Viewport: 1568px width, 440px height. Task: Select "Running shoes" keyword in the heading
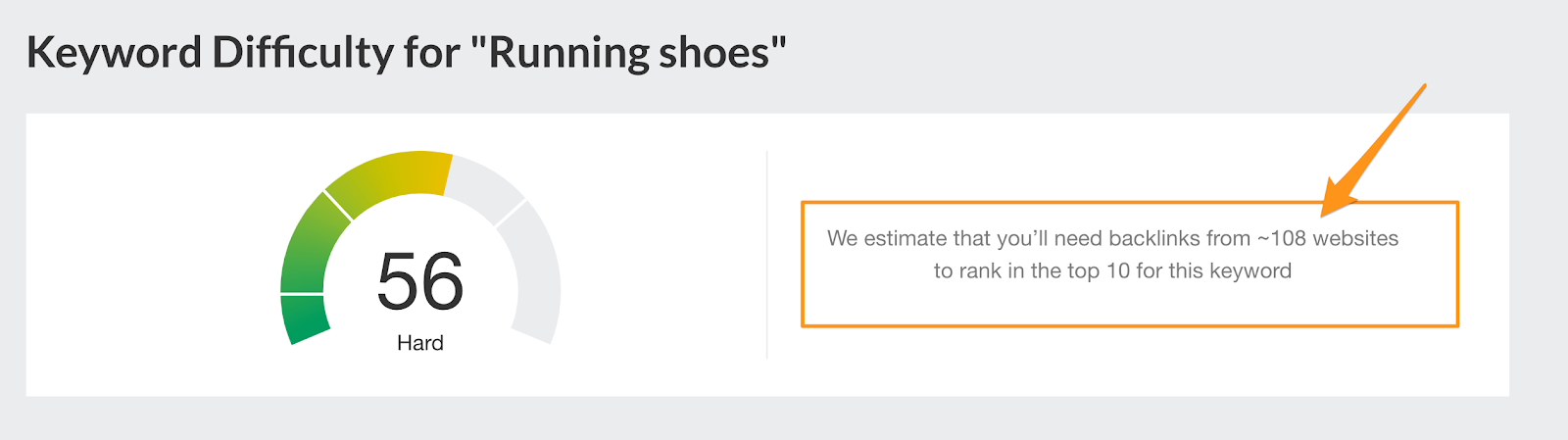(628, 52)
